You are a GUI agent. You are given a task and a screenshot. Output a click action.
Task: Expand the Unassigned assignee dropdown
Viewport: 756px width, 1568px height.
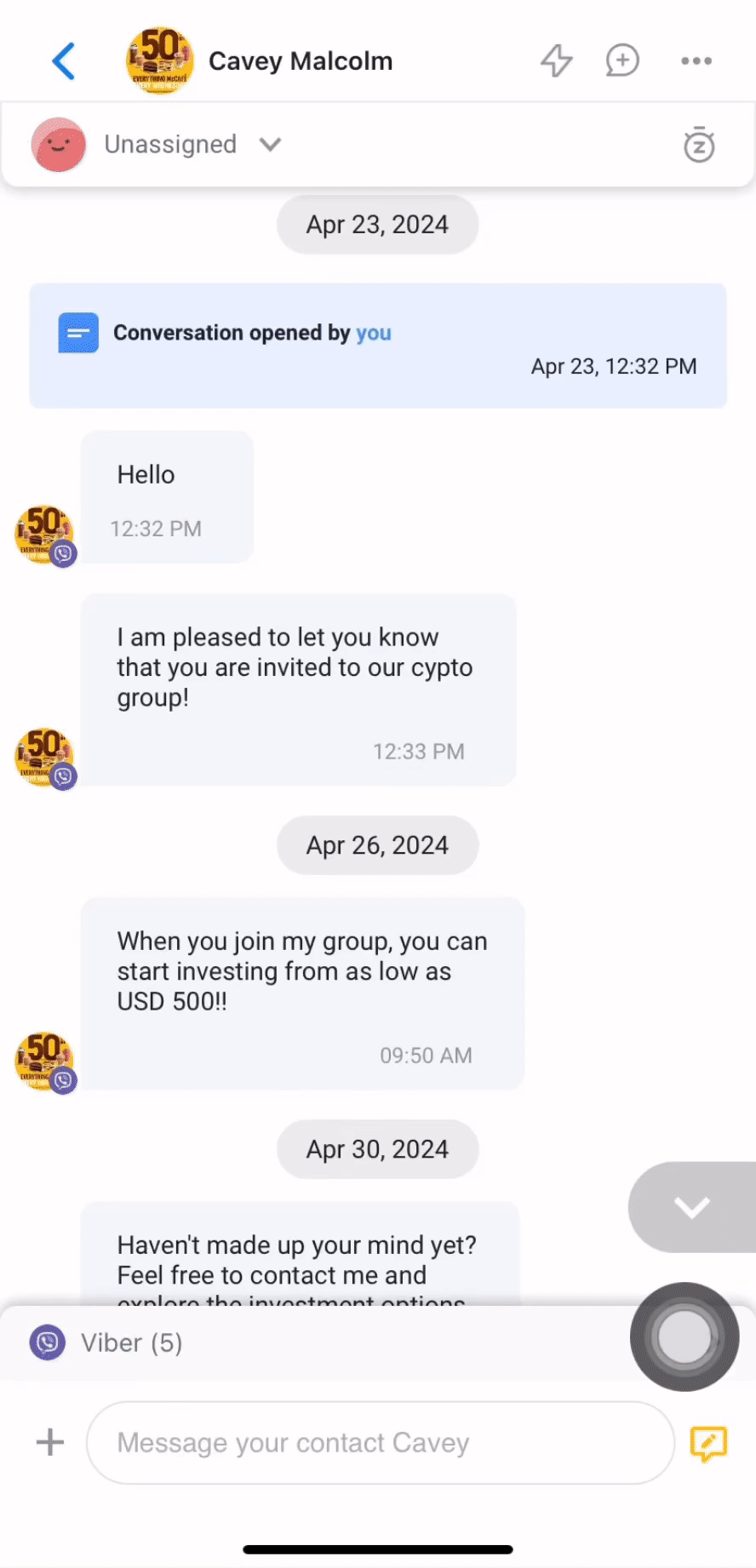pyautogui.click(x=270, y=145)
